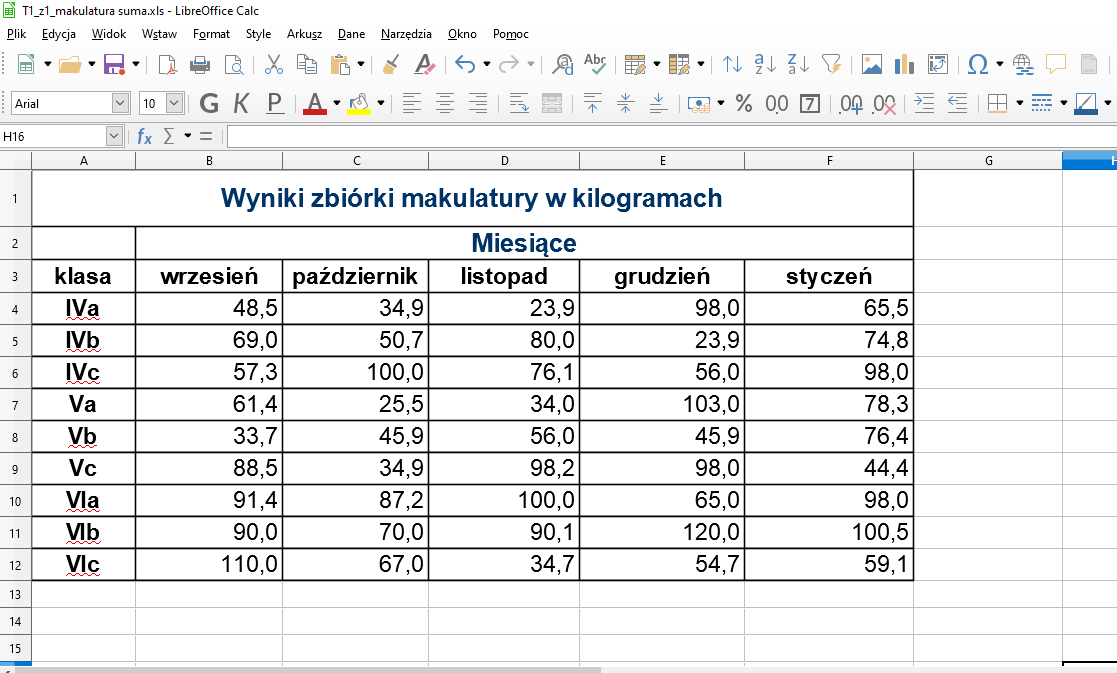Open the Format menu
The height and width of the screenshot is (673, 1117).
(x=211, y=33)
